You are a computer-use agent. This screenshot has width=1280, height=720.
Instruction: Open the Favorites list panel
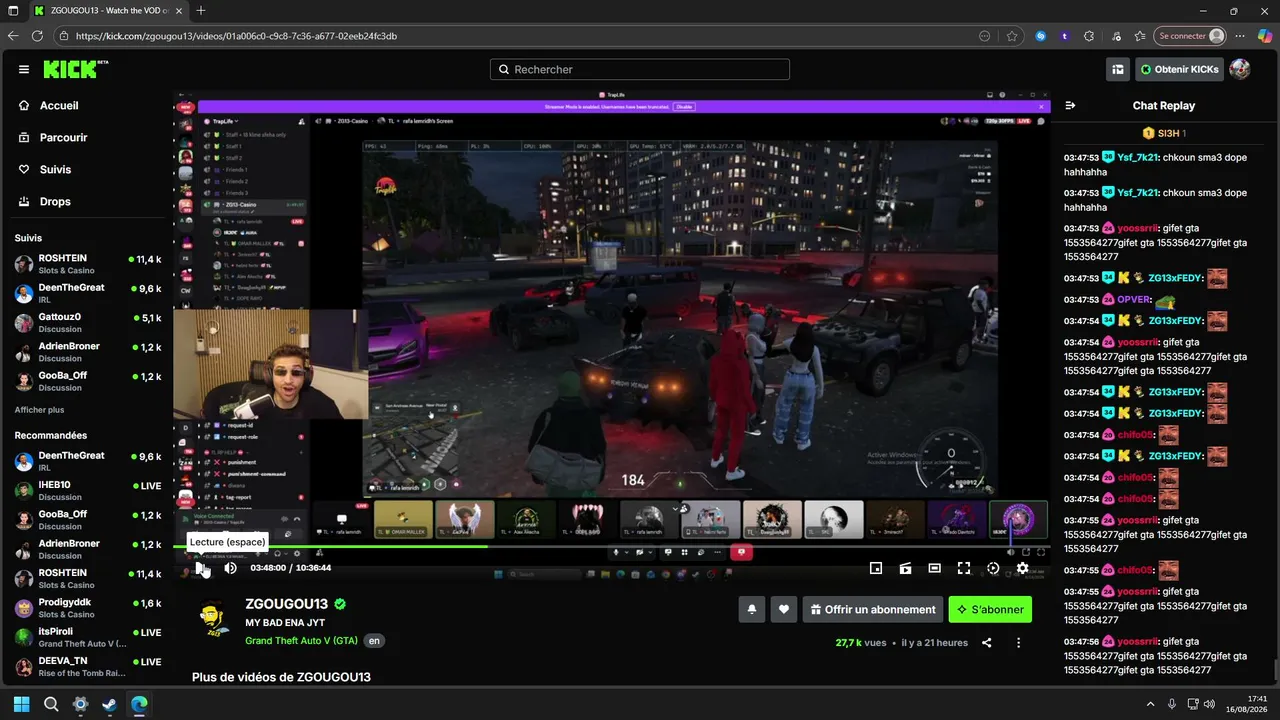click(1140, 36)
